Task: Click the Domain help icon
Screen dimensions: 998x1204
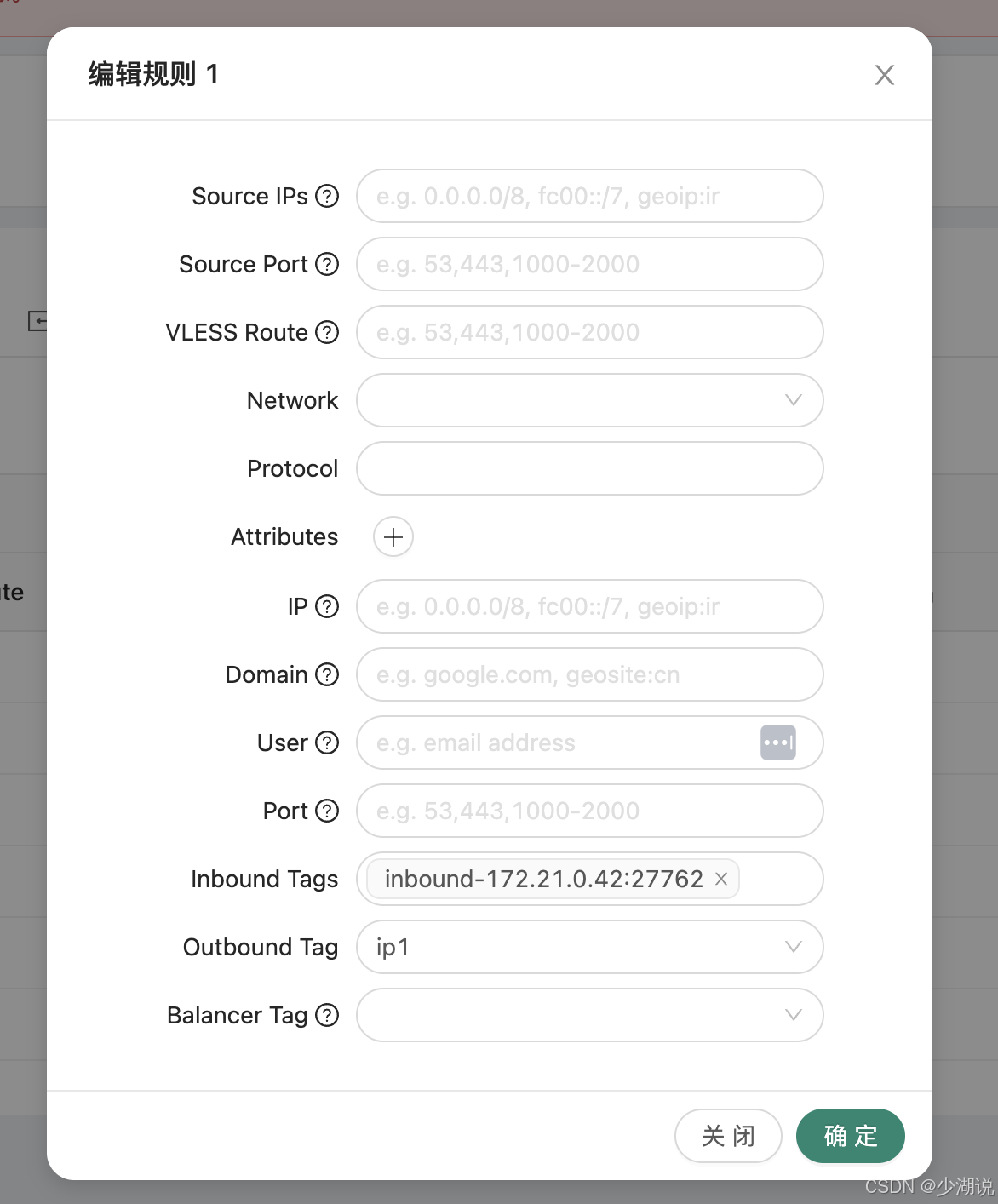Action: (327, 674)
